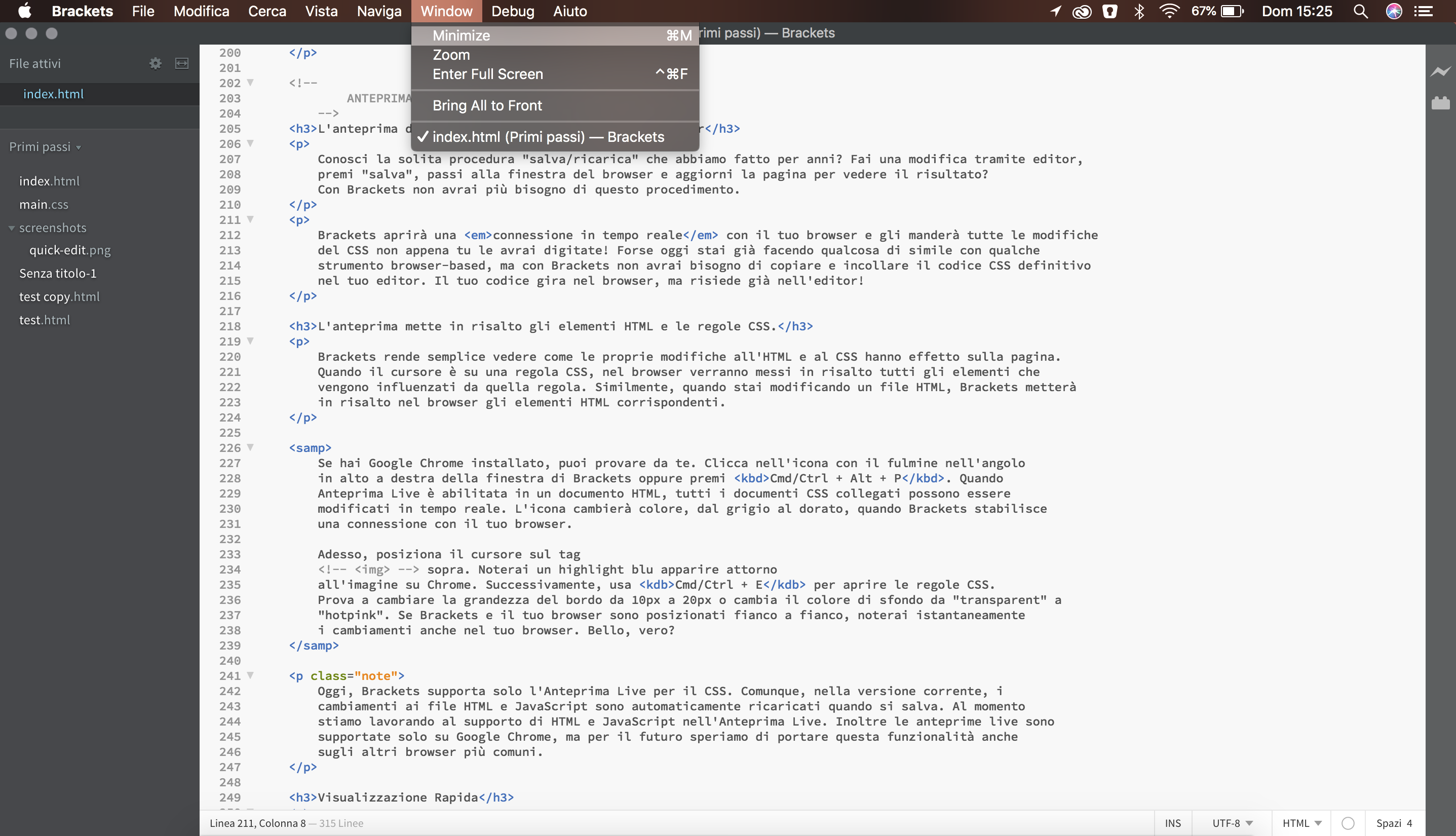This screenshot has width=1456, height=836.
Task: Open Spotlight search magnifier icon
Action: [1360, 12]
